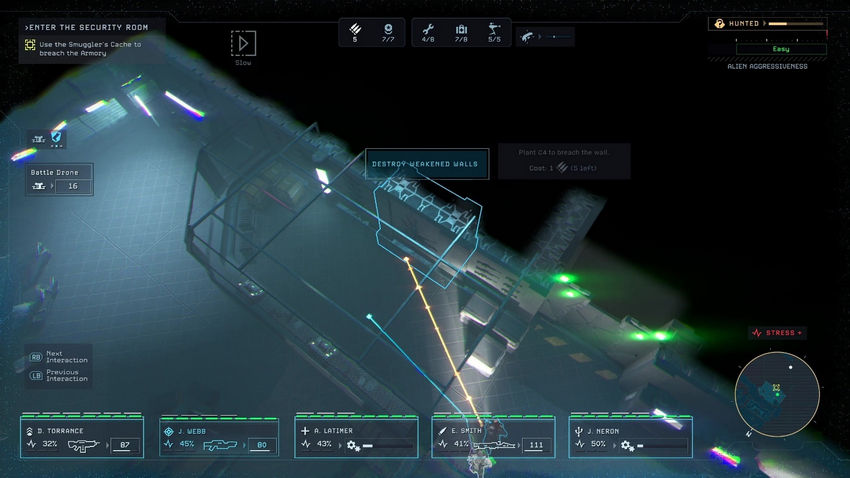Click D. Torrance ammo count 87
This screenshot has height=478, width=850.
point(125,445)
